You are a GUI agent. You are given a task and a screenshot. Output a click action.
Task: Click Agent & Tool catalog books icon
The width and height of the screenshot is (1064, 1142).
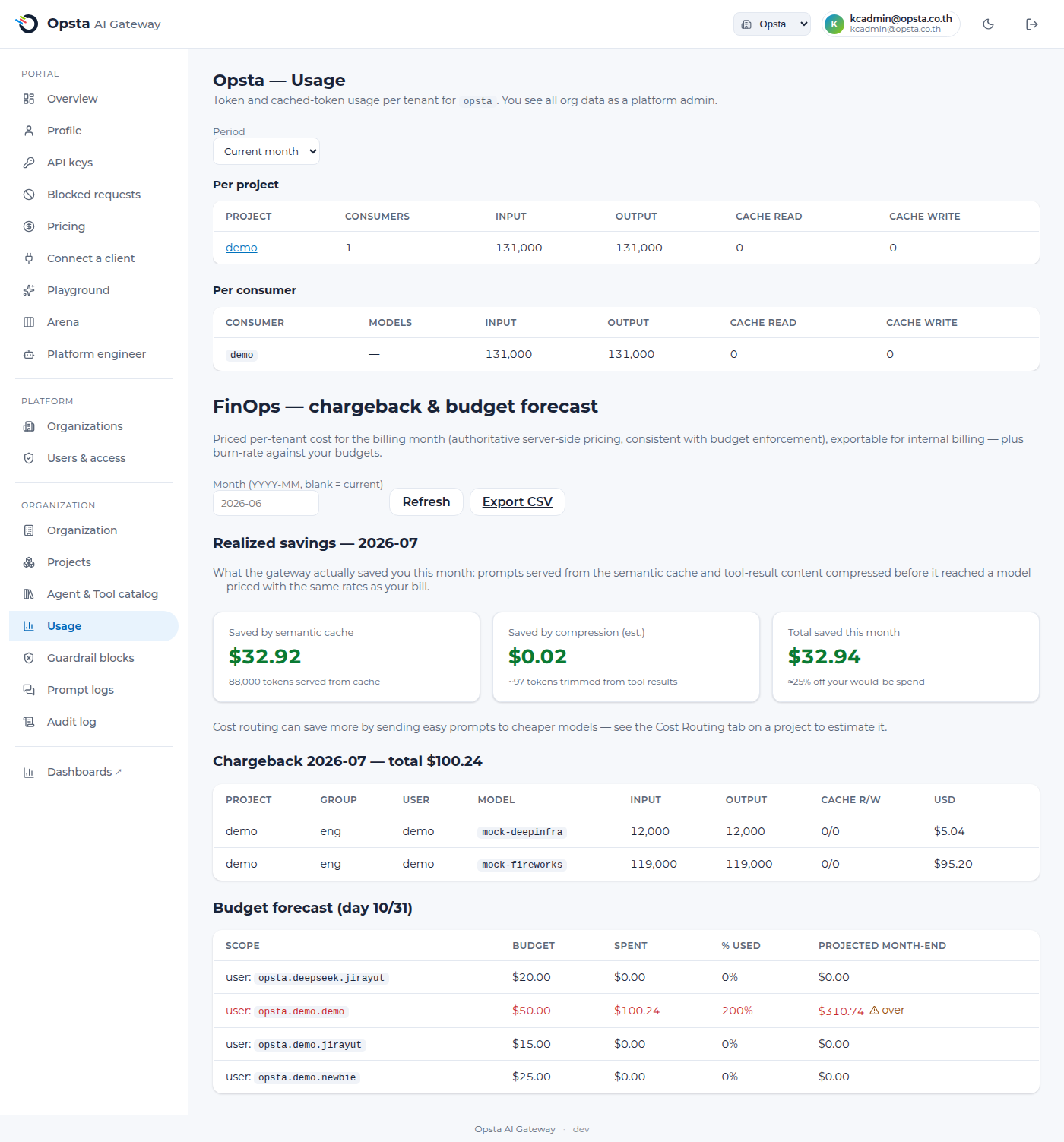(29, 594)
